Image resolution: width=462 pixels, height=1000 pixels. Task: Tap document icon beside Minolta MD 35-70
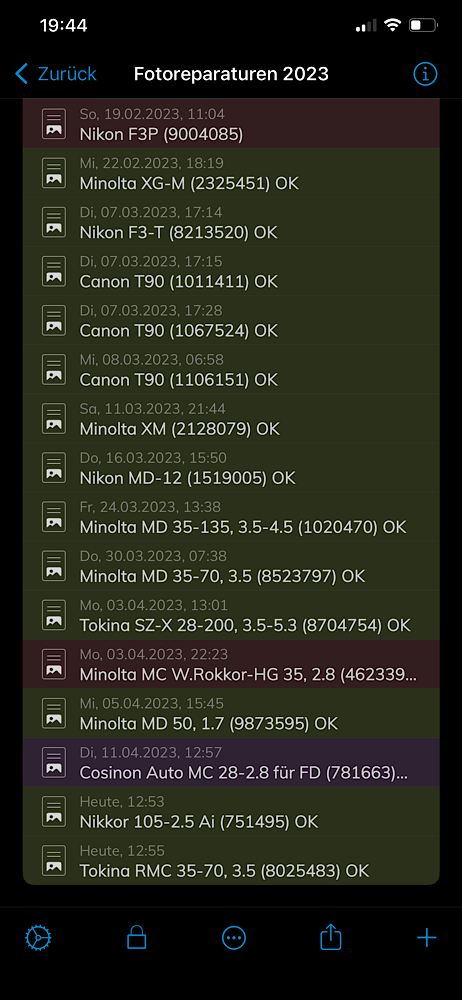[54, 566]
